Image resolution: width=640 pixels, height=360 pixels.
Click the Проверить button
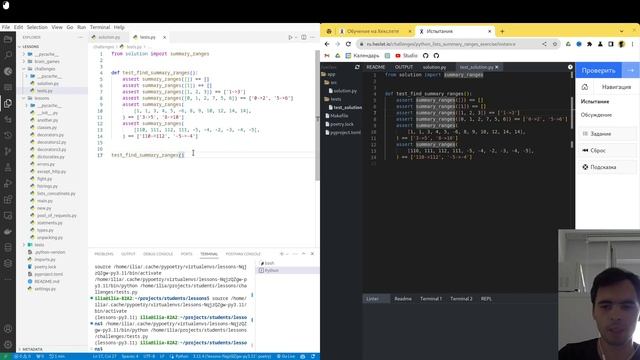click(x=598, y=71)
